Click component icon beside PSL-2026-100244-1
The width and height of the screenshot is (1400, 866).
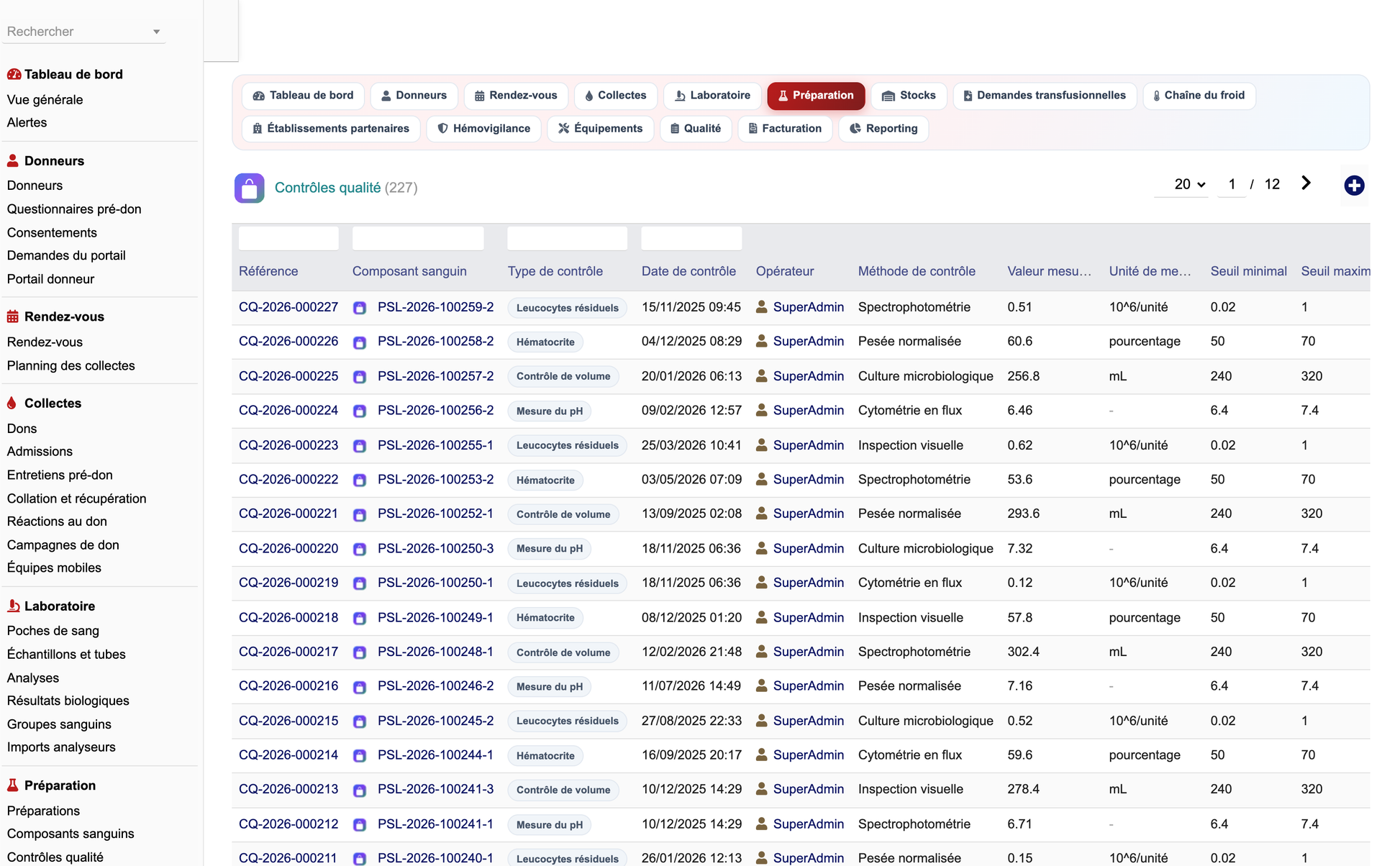pos(360,756)
